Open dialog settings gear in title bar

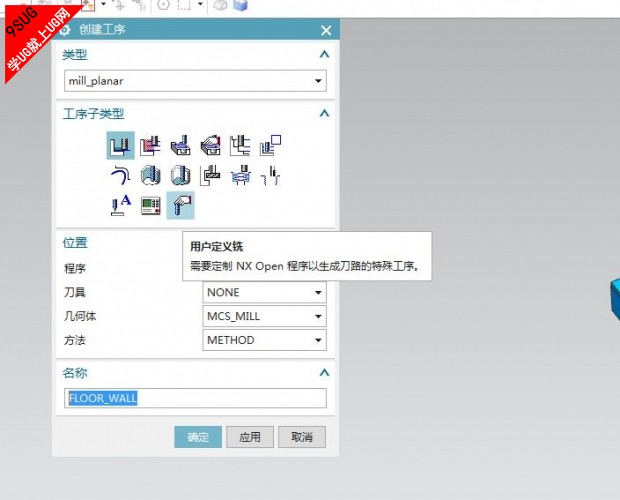point(64,30)
